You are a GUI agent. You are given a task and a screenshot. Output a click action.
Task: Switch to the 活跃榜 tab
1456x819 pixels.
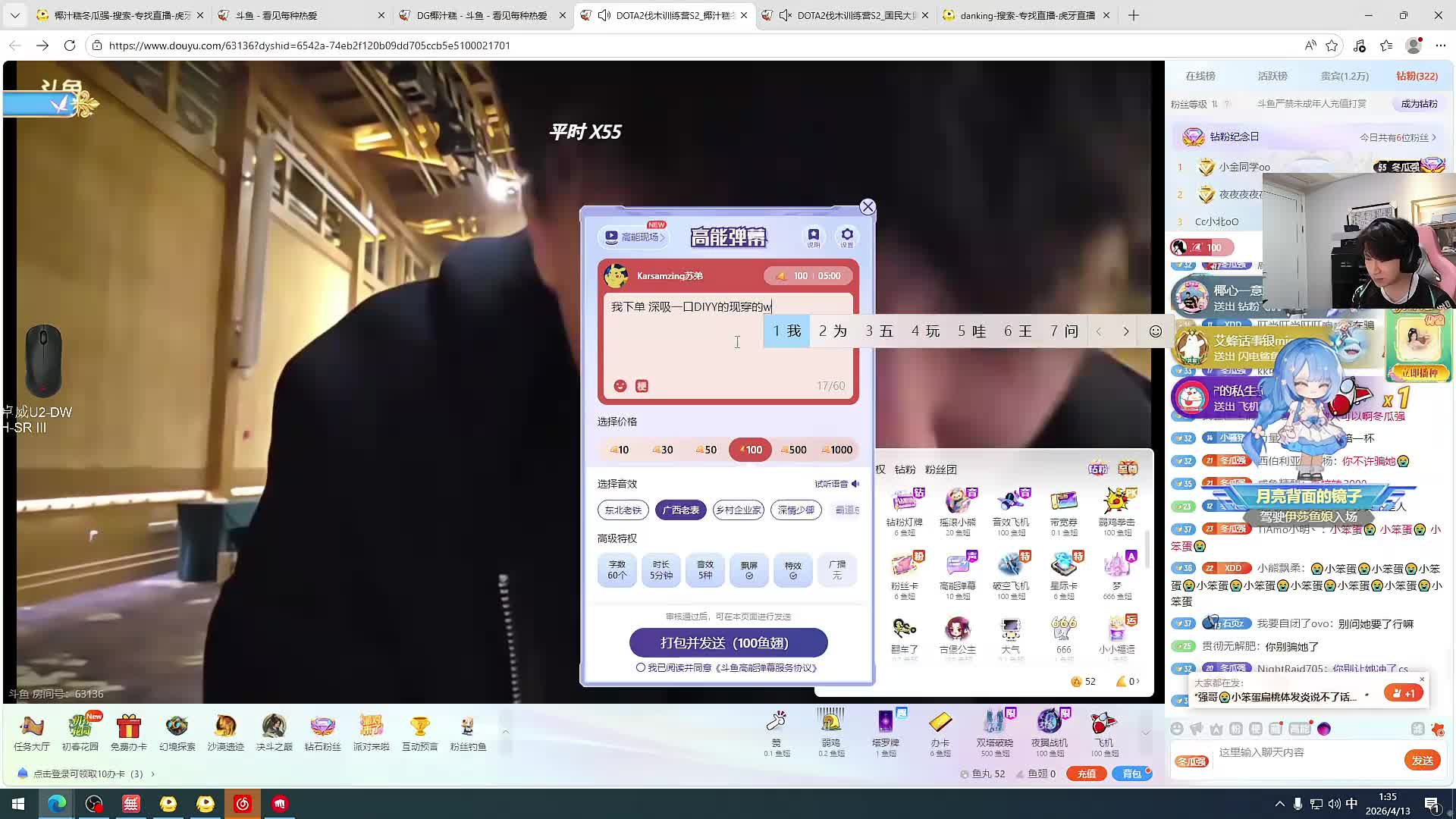coord(1272,76)
